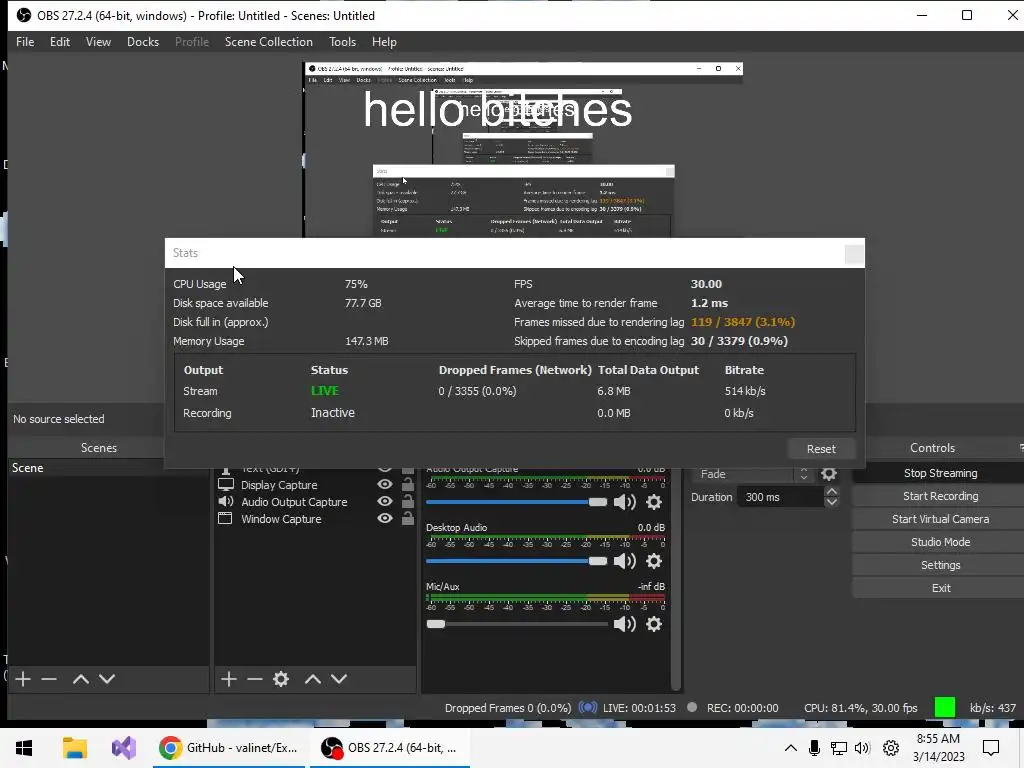The image size is (1024, 768).
Task: Open the Scene Collection menu
Action: [268, 42]
